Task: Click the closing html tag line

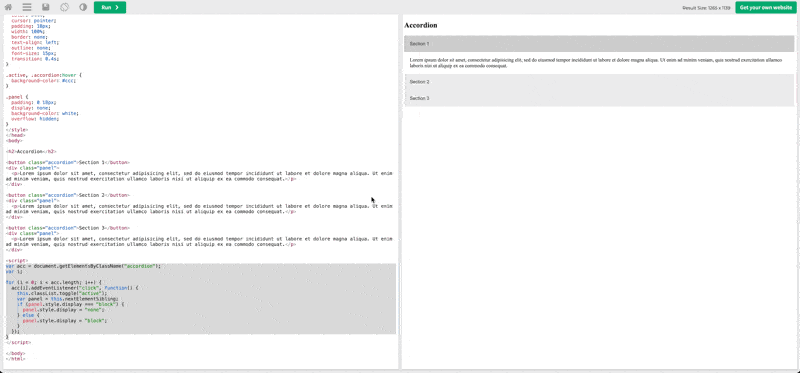Action: pyautogui.click(x=15, y=359)
